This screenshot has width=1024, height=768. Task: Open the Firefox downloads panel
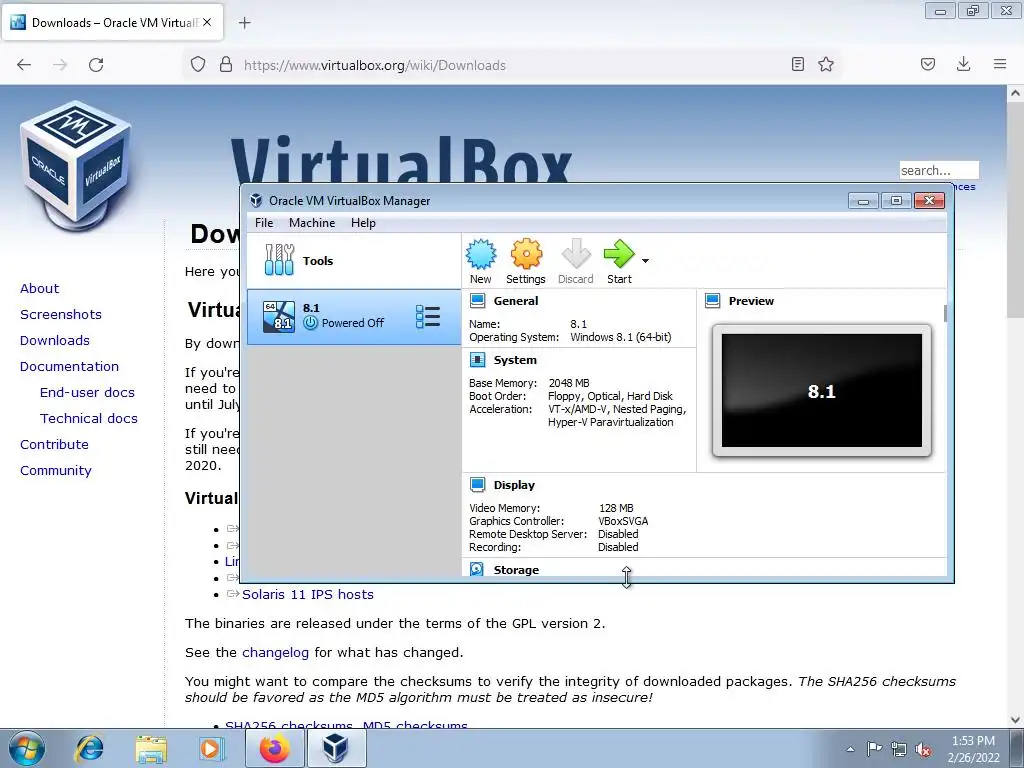click(963, 64)
